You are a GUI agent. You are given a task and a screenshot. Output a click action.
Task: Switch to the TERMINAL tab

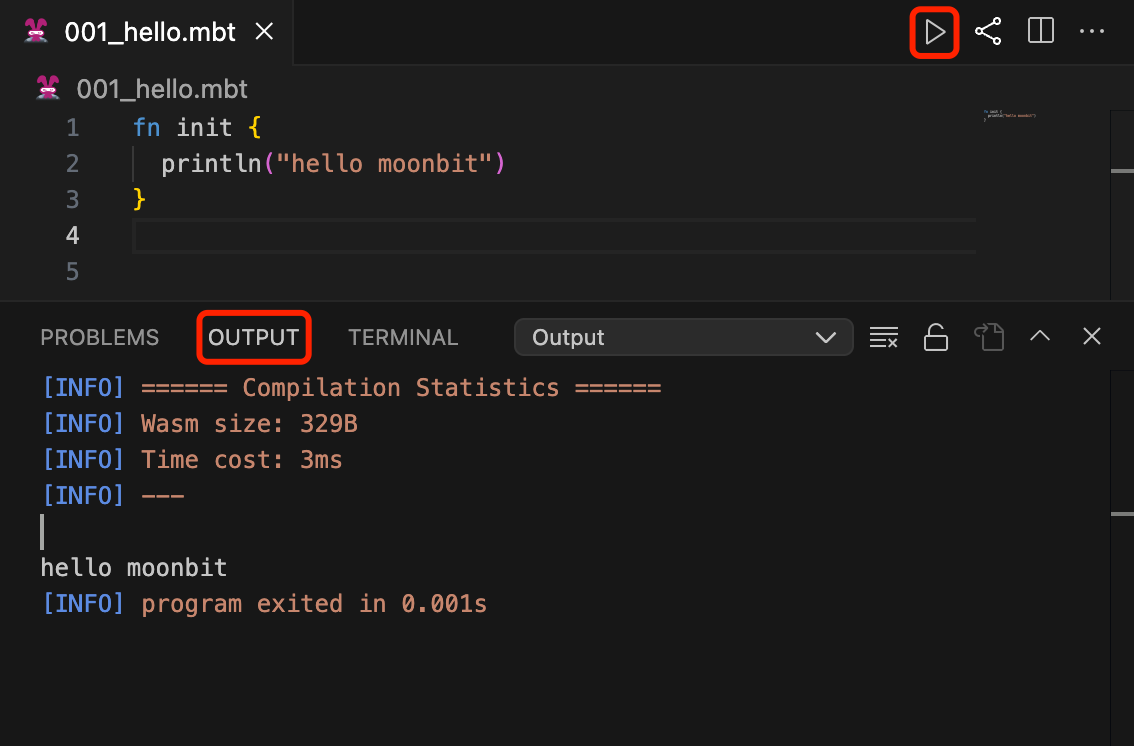(x=403, y=338)
